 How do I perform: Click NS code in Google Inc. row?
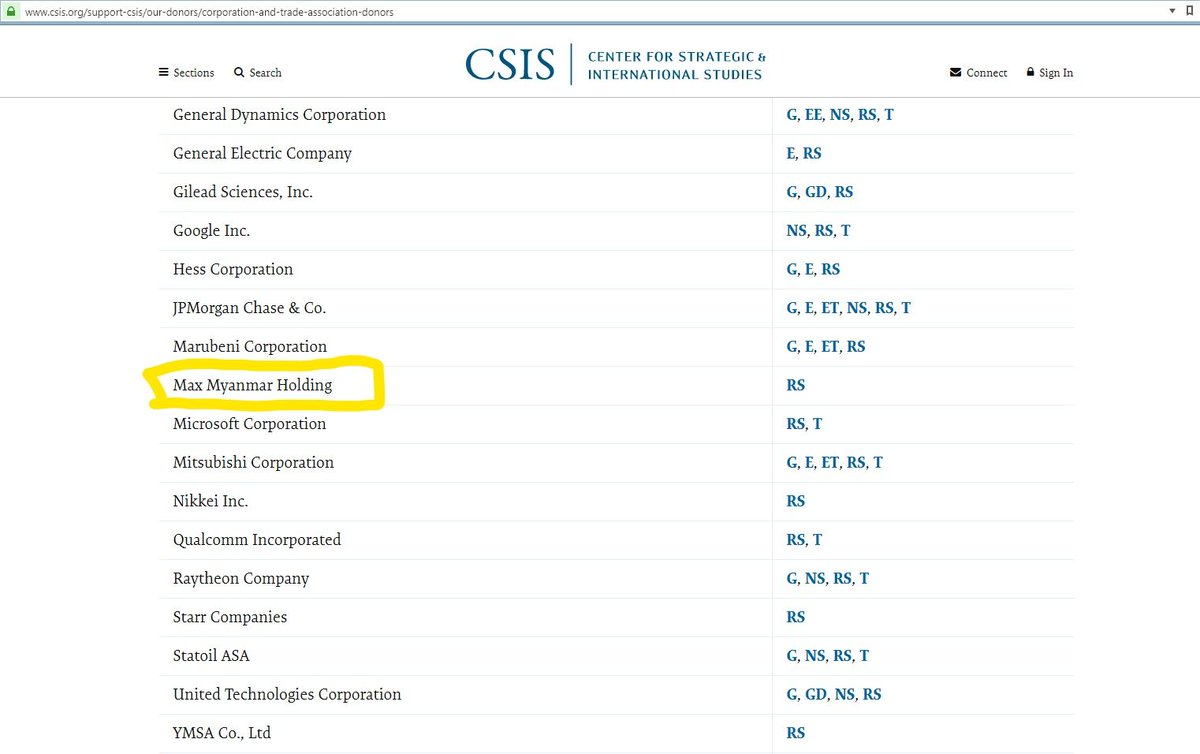click(x=796, y=231)
